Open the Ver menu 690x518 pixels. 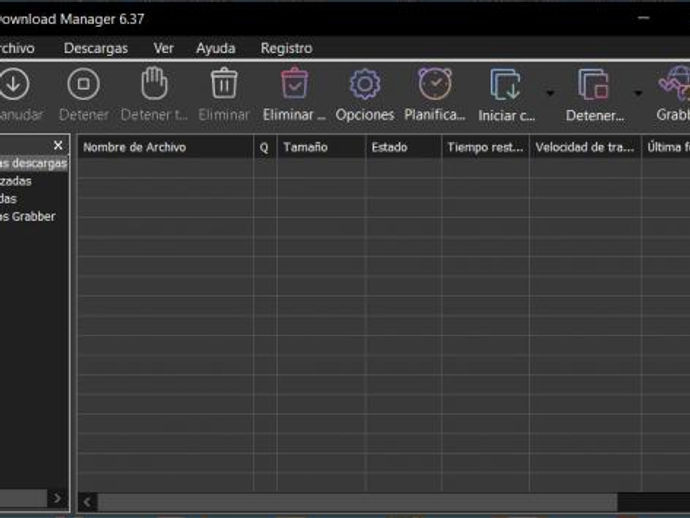(x=163, y=48)
